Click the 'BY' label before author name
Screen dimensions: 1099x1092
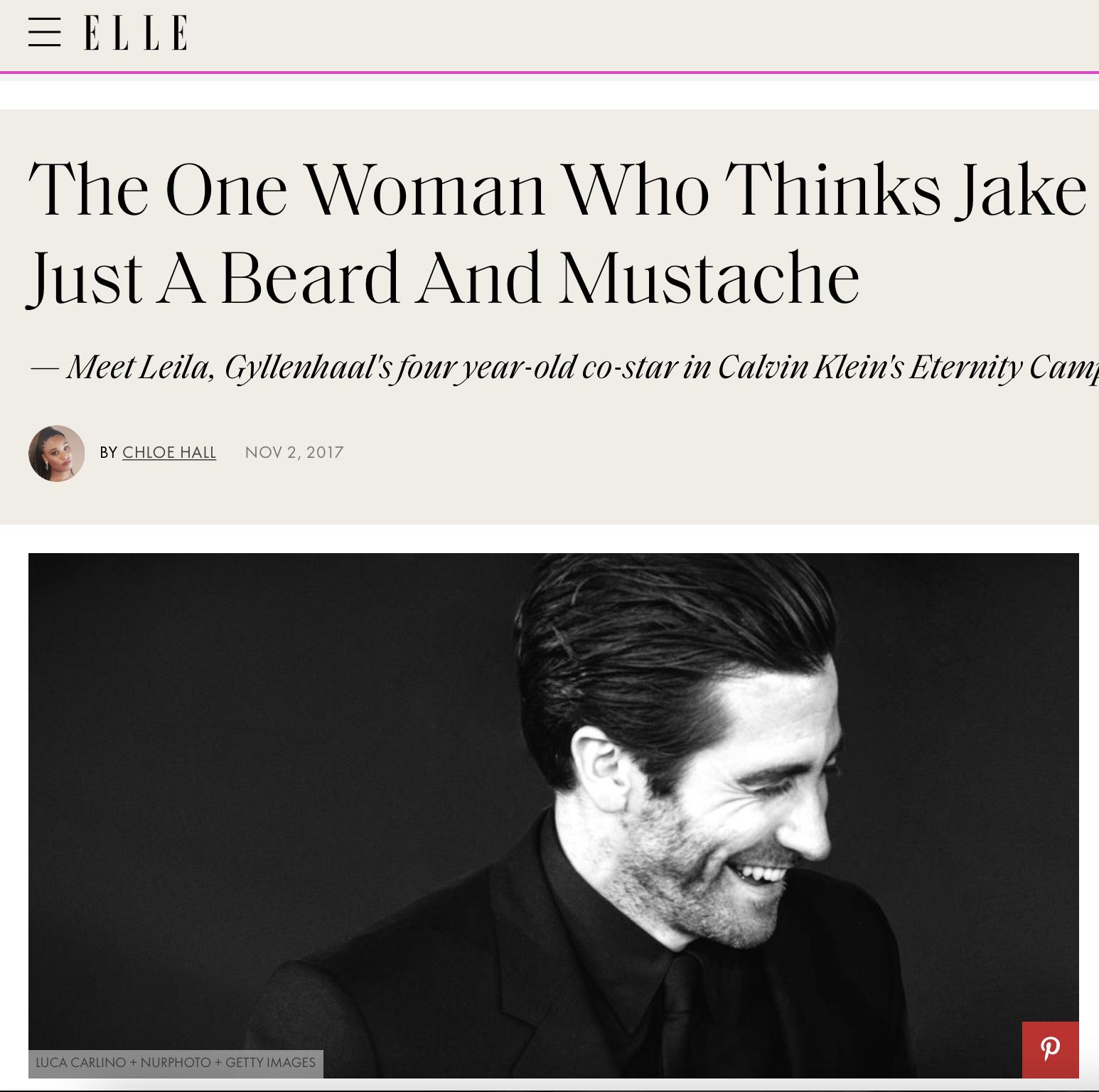pos(108,452)
